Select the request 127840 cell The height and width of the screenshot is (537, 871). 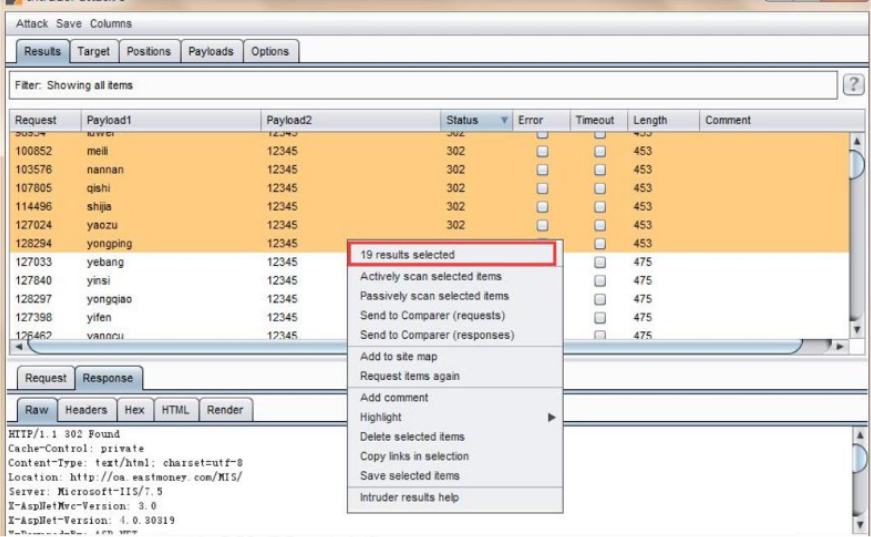[x=33, y=280]
